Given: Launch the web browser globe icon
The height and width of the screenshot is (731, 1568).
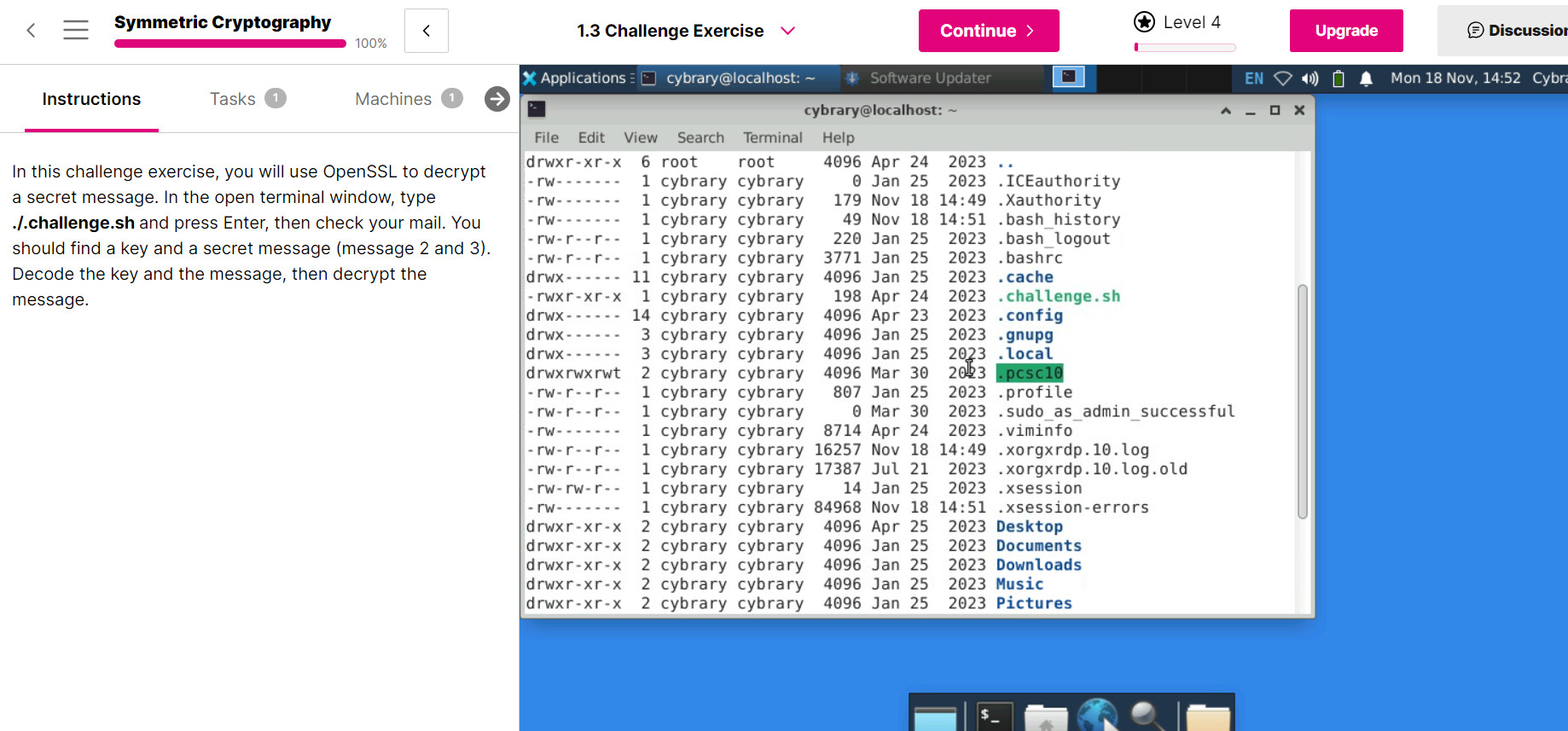Looking at the screenshot, I should [1097, 716].
